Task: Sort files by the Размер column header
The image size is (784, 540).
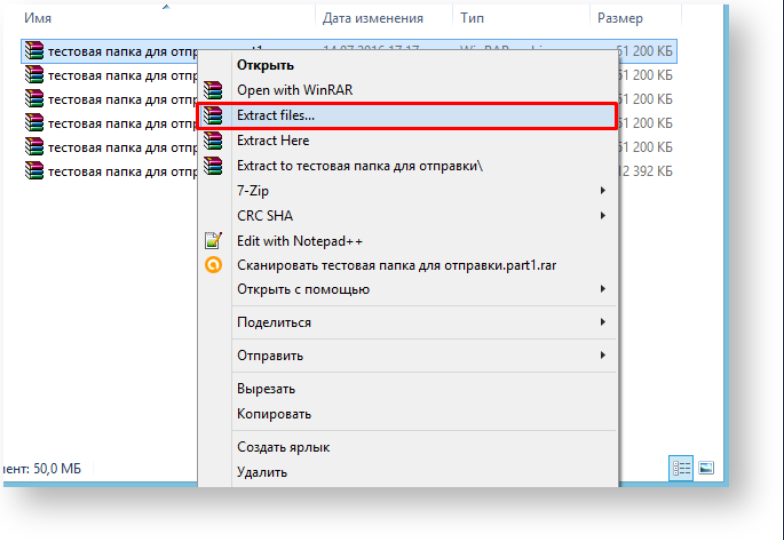Action: click(x=620, y=18)
